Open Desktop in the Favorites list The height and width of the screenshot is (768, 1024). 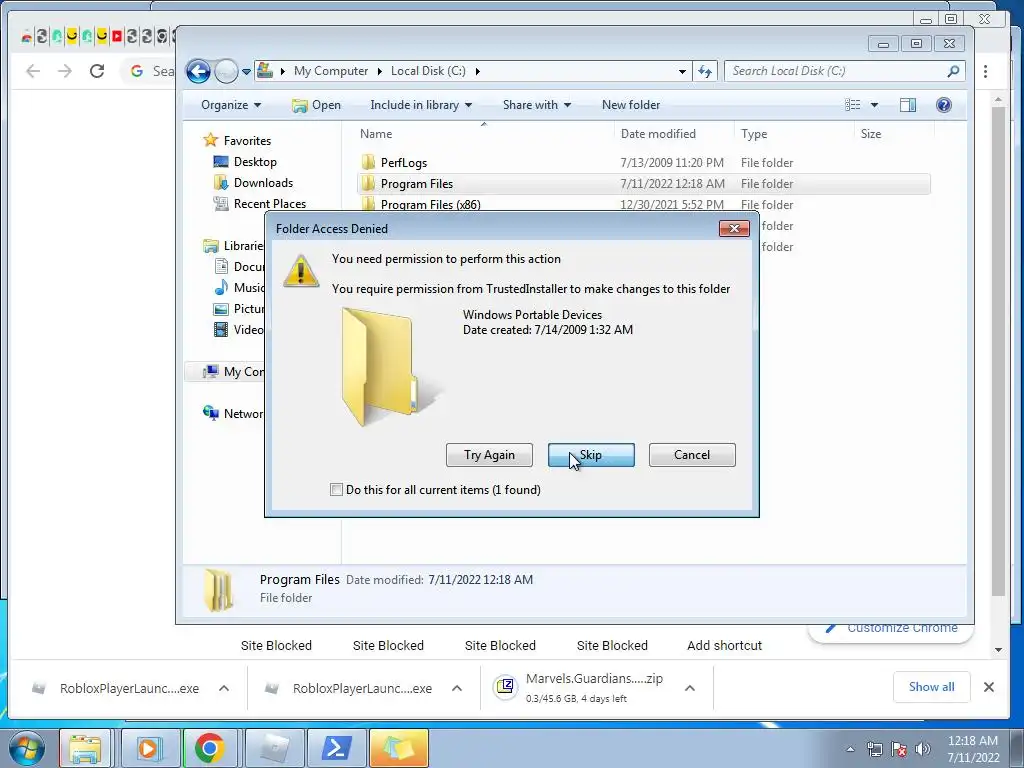[255, 161]
